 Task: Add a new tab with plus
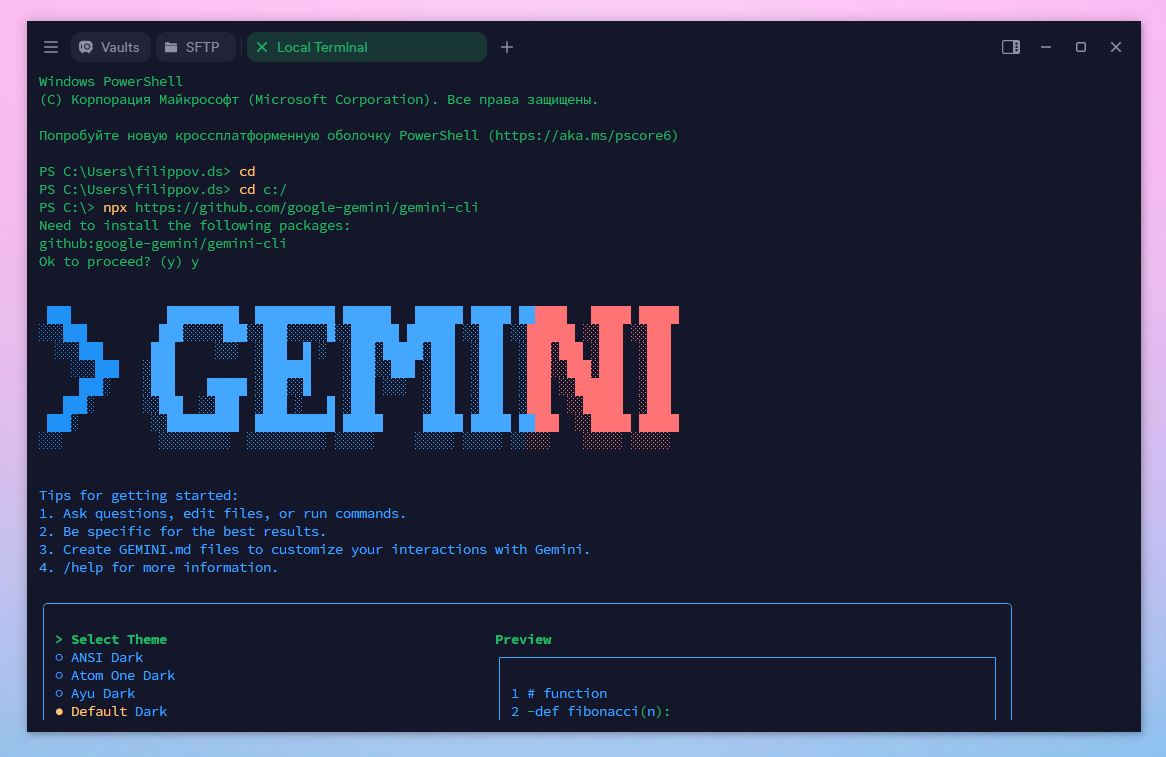(506, 47)
